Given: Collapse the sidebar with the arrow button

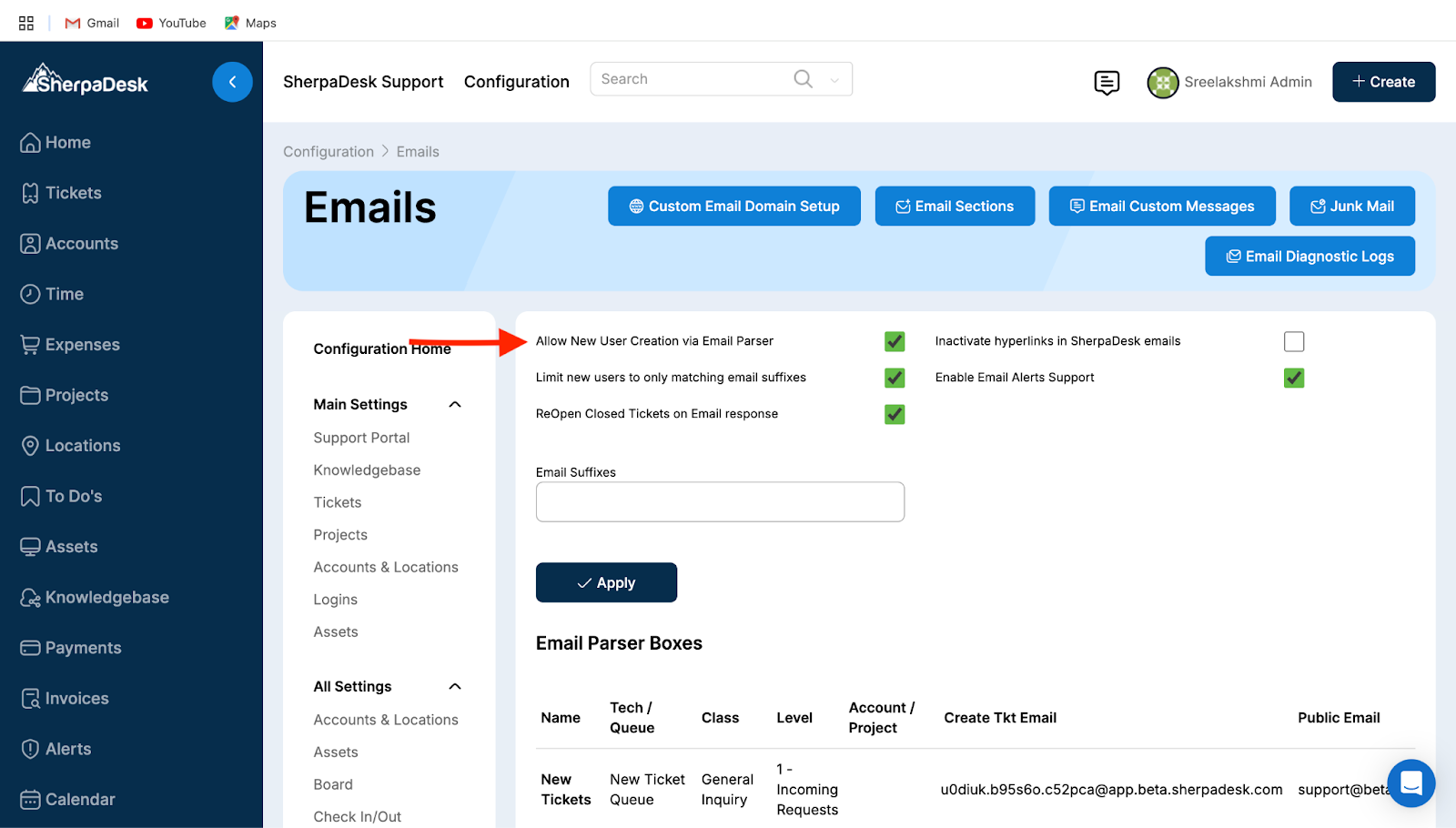Looking at the screenshot, I should pos(232,82).
